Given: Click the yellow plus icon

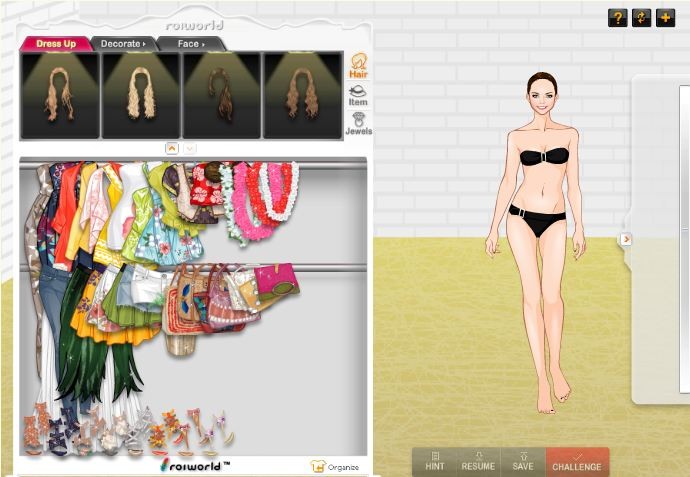Looking at the screenshot, I should click(665, 17).
